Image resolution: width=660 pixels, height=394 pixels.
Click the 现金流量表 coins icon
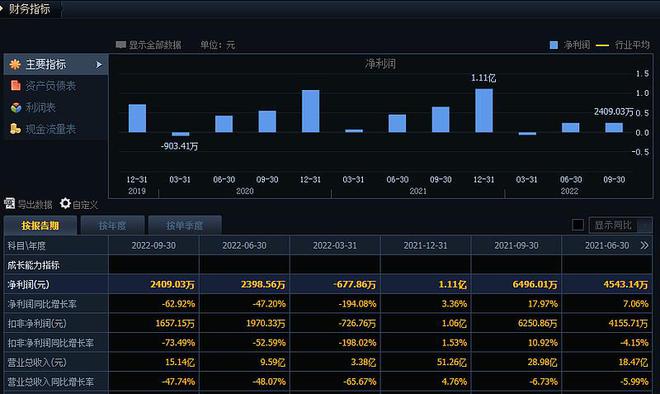[x=16, y=129]
